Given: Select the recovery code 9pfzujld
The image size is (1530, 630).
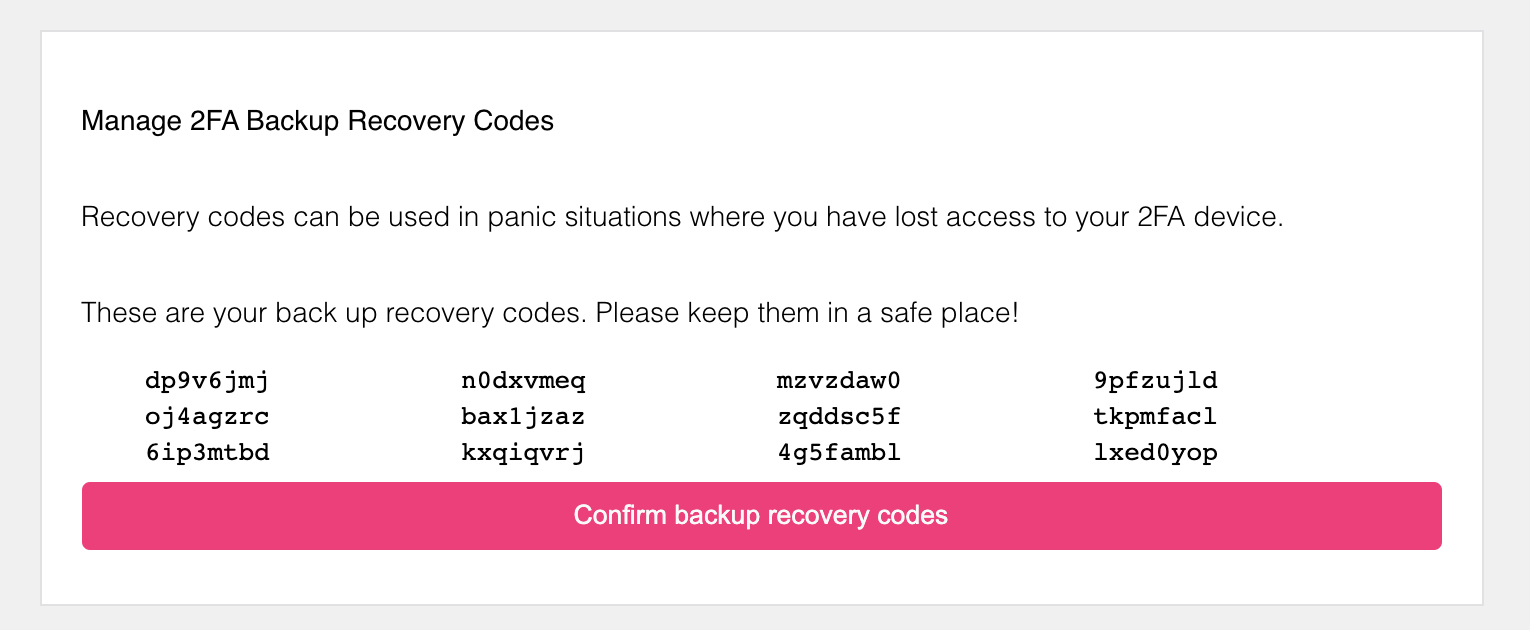Looking at the screenshot, I should (x=1155, y=380).
